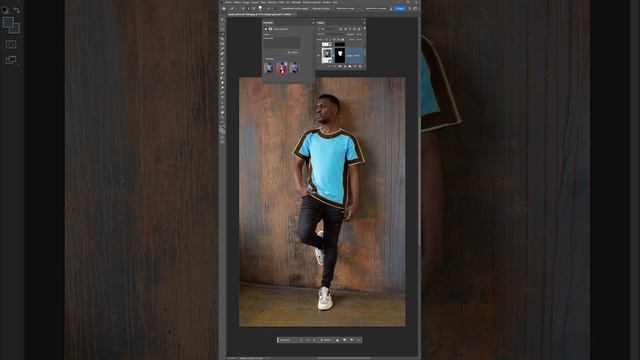This screenshot has width=640, height=360.
Task: Click the last icon on contextual task bar
Action: 359,340
